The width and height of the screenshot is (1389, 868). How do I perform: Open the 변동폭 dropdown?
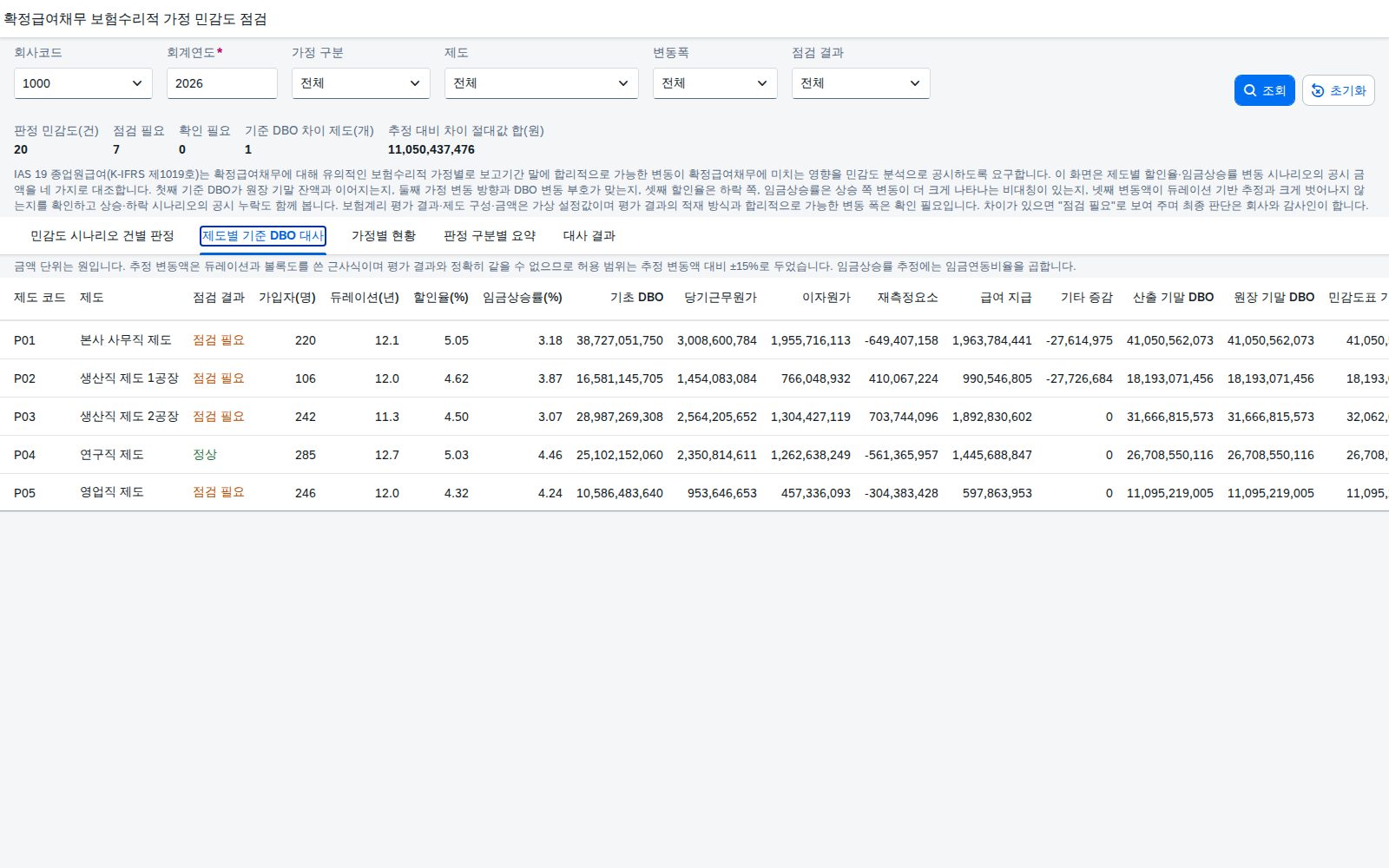click(715, 83)
